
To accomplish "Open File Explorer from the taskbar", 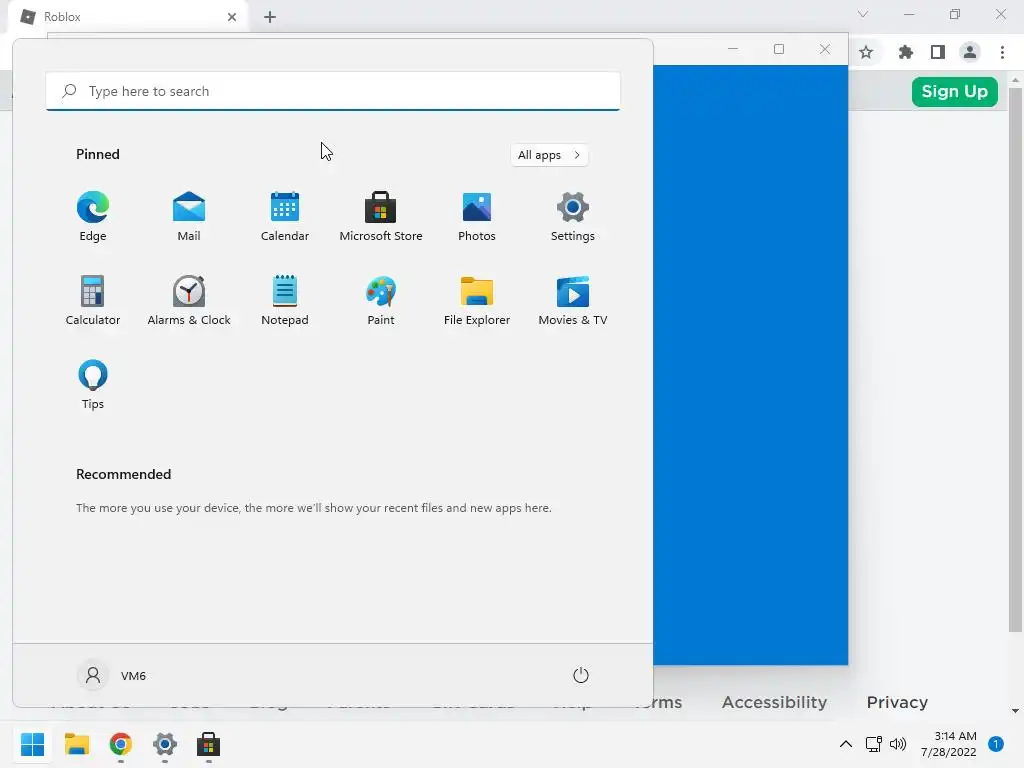I will (76, 744).
